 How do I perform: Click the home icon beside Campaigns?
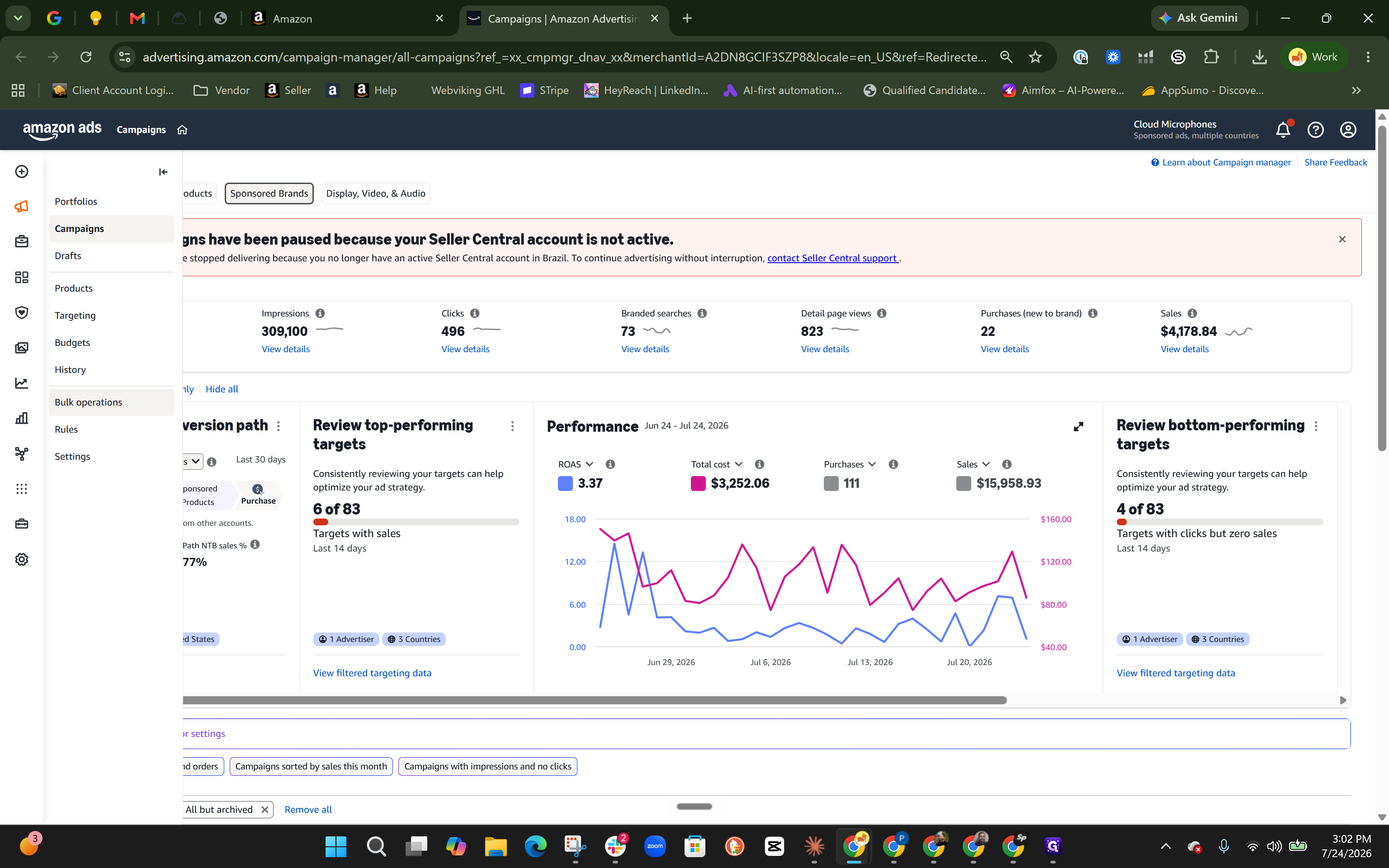[183, 130]
